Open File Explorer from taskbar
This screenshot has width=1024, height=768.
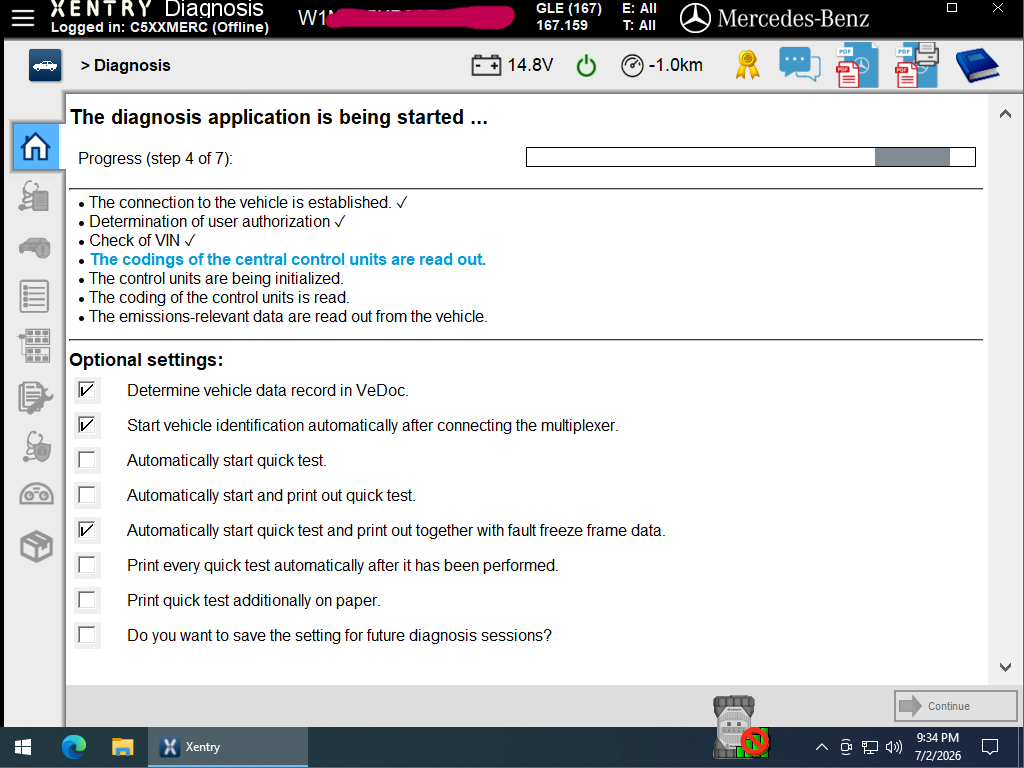(122, 746)
